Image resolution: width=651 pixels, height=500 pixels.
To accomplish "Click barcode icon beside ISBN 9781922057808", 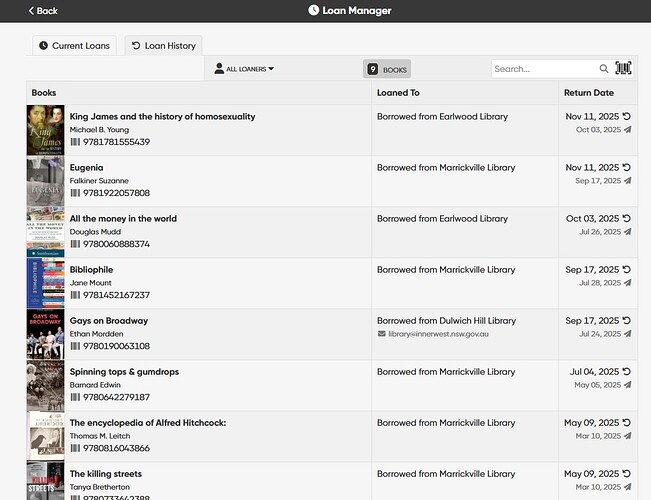I will point(75,193).
